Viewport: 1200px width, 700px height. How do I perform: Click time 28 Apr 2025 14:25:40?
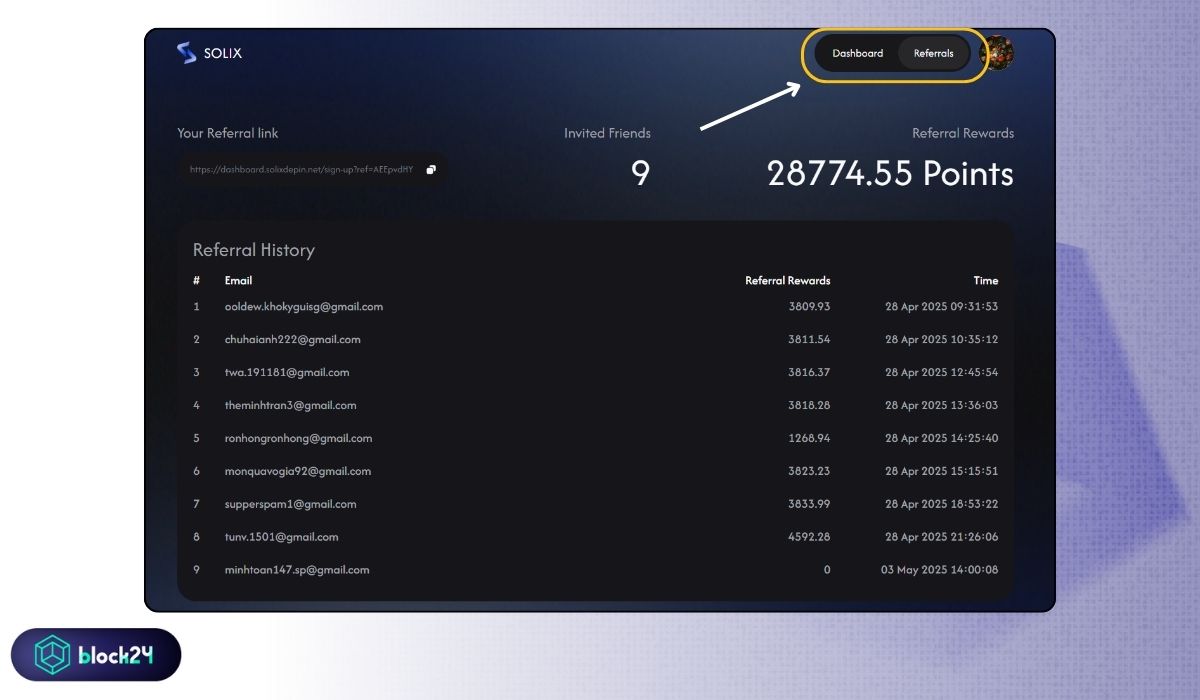pyautogui.click(x=941, y=439)
